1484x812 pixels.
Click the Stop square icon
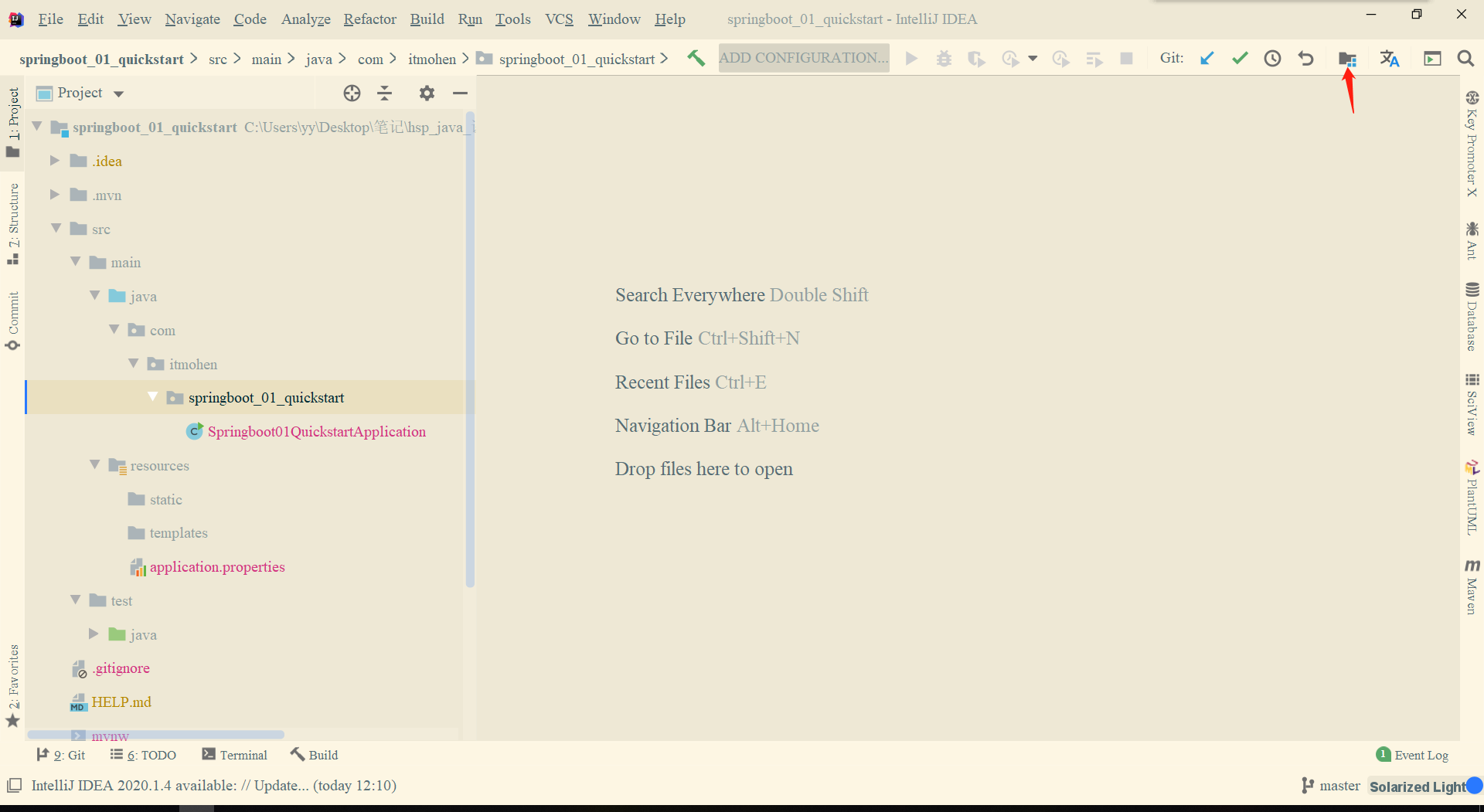(1126, 59)
